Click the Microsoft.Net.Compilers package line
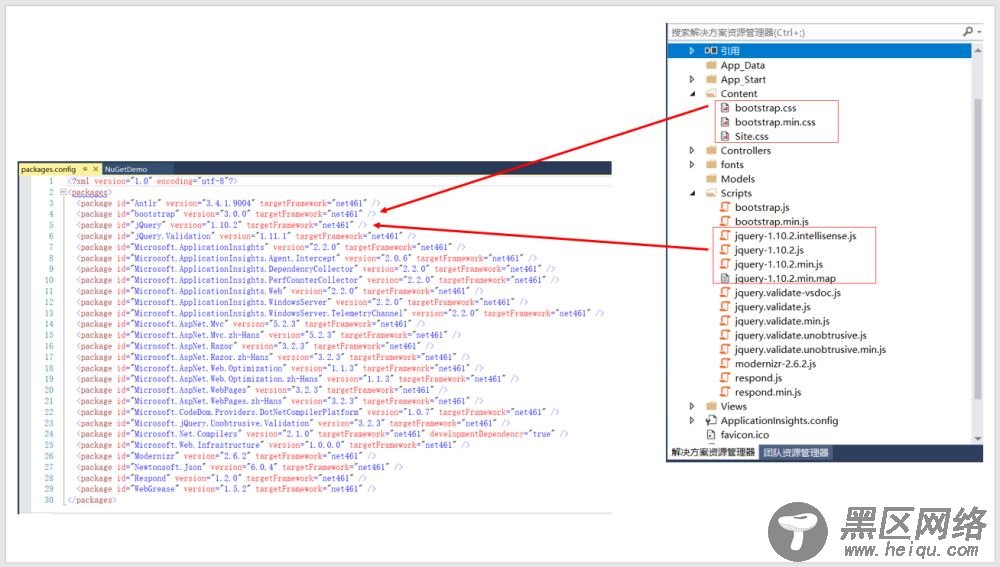 click(x=323, y=434)
